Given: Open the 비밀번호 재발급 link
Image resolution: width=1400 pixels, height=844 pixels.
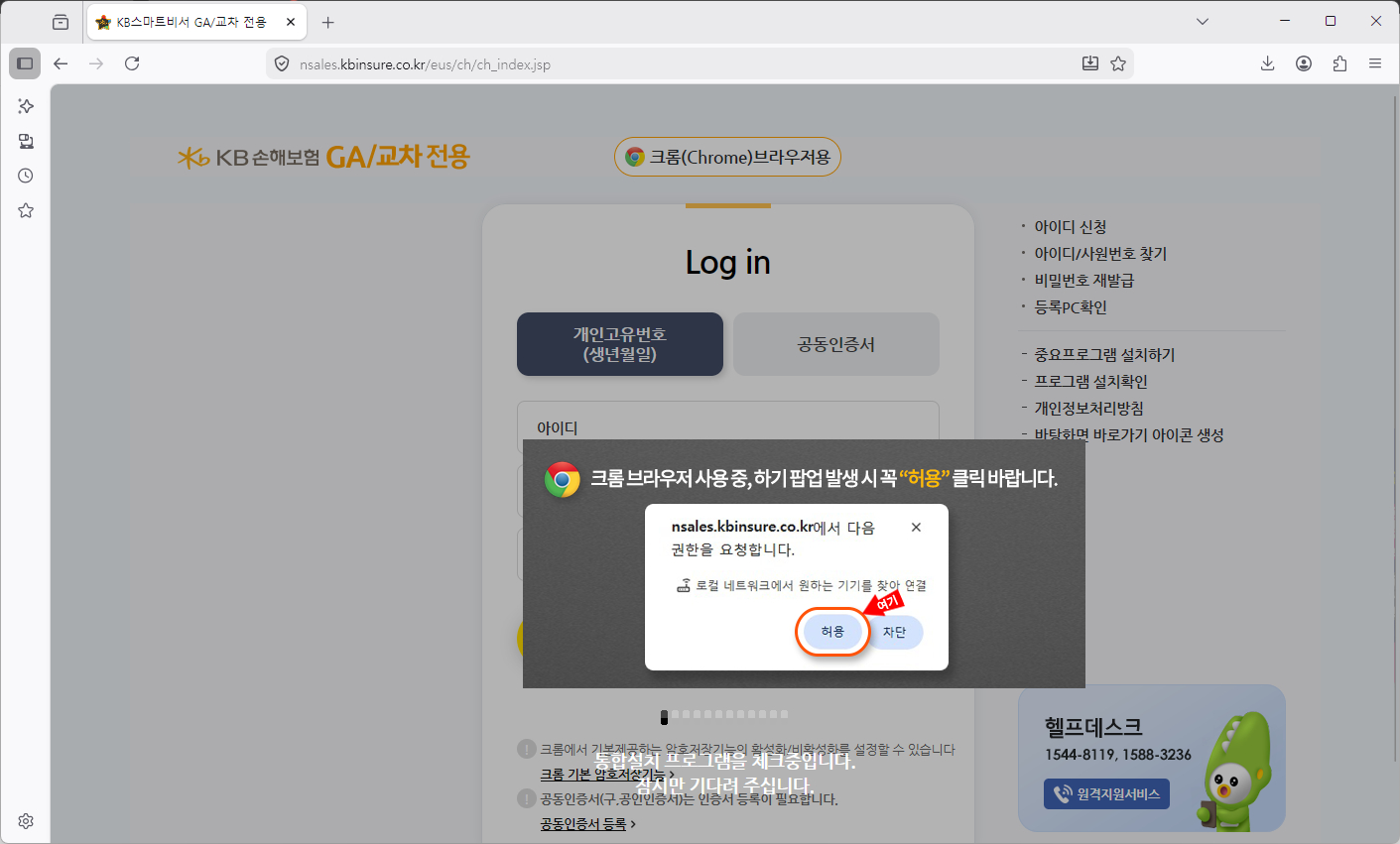Looking at the screenshot, I should [1084, 281].
